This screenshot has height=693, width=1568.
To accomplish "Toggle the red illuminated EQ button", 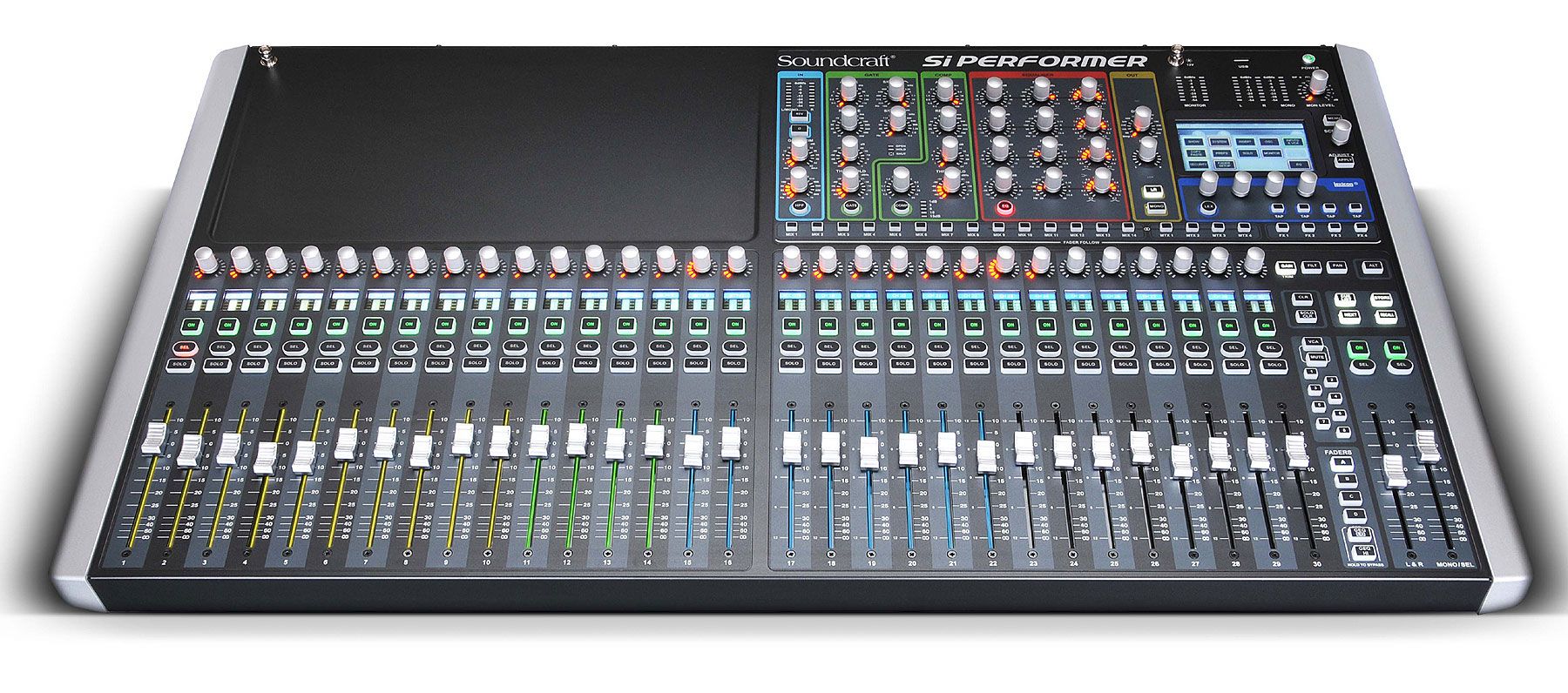I will (1005, 206).
